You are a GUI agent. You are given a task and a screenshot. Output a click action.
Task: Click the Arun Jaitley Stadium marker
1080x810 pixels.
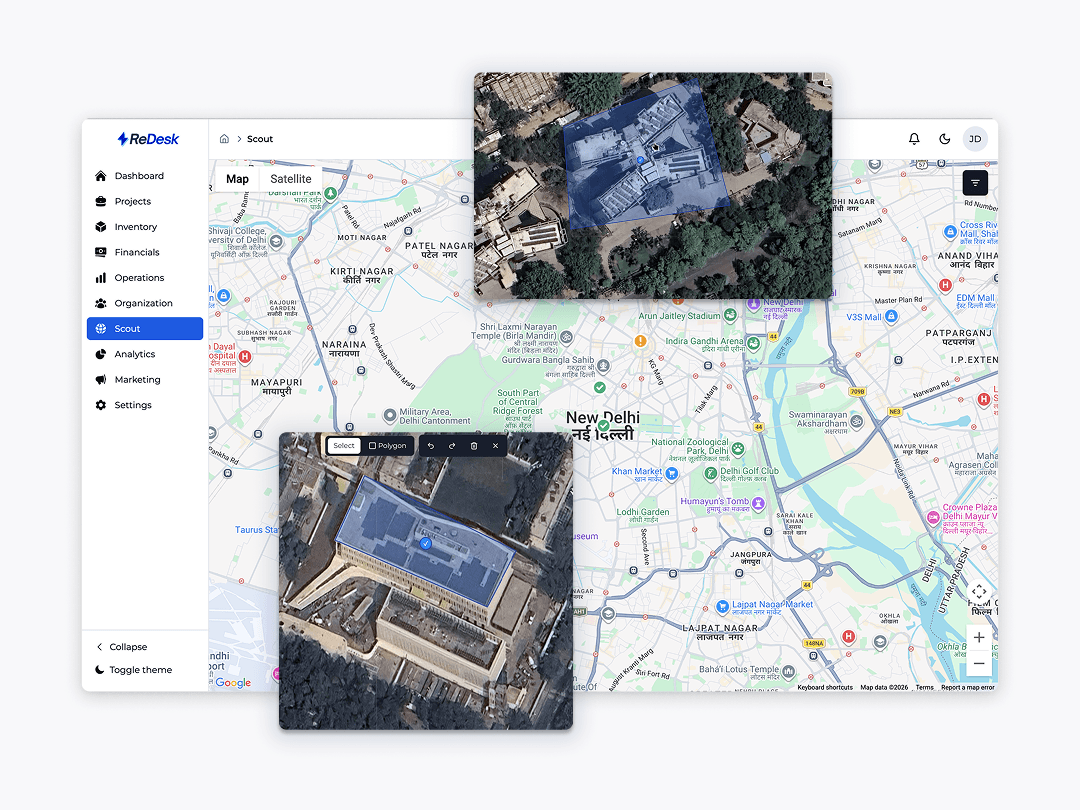pos(730,315)
